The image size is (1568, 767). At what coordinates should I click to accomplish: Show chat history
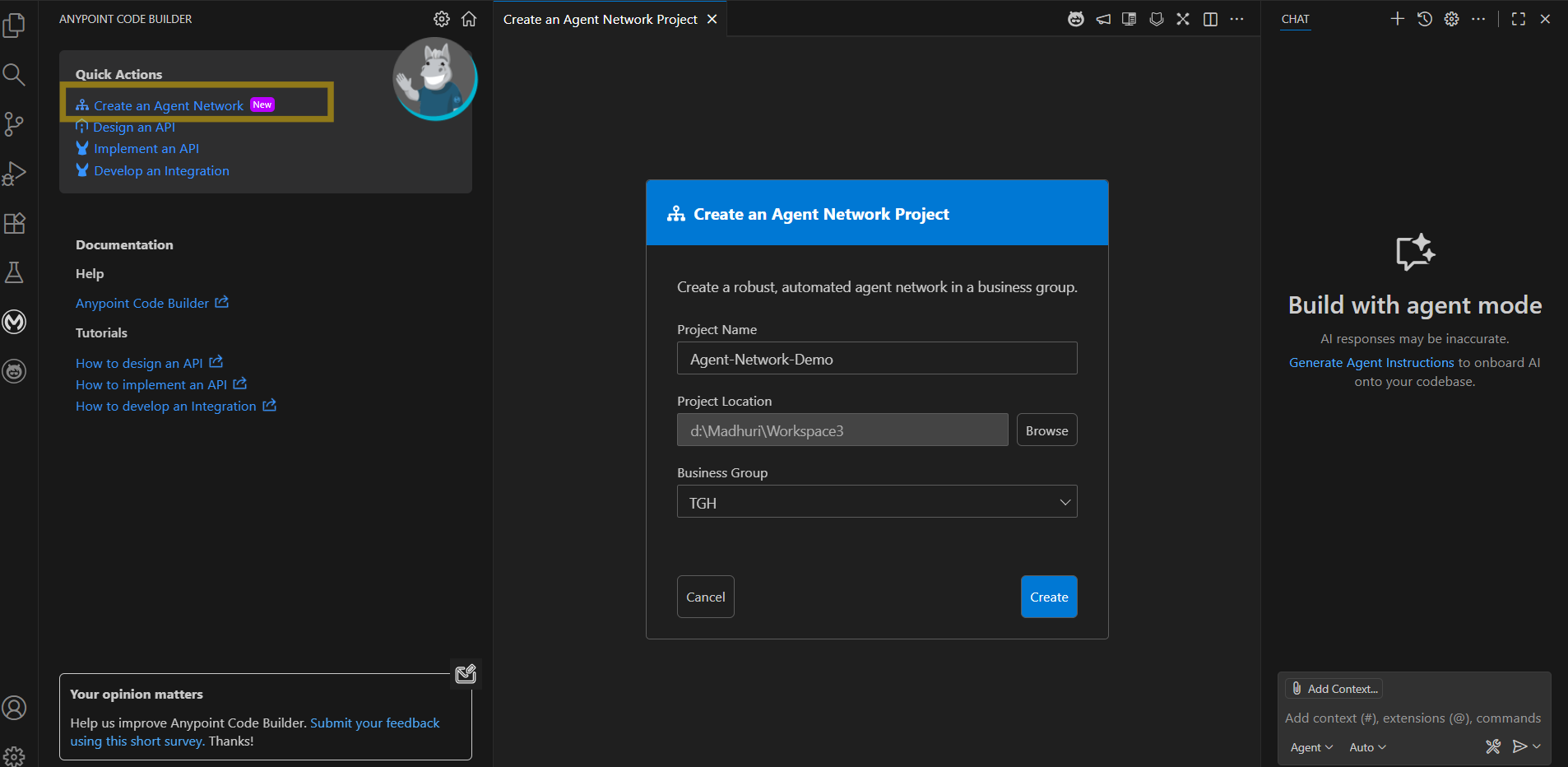pos(1425,19)
